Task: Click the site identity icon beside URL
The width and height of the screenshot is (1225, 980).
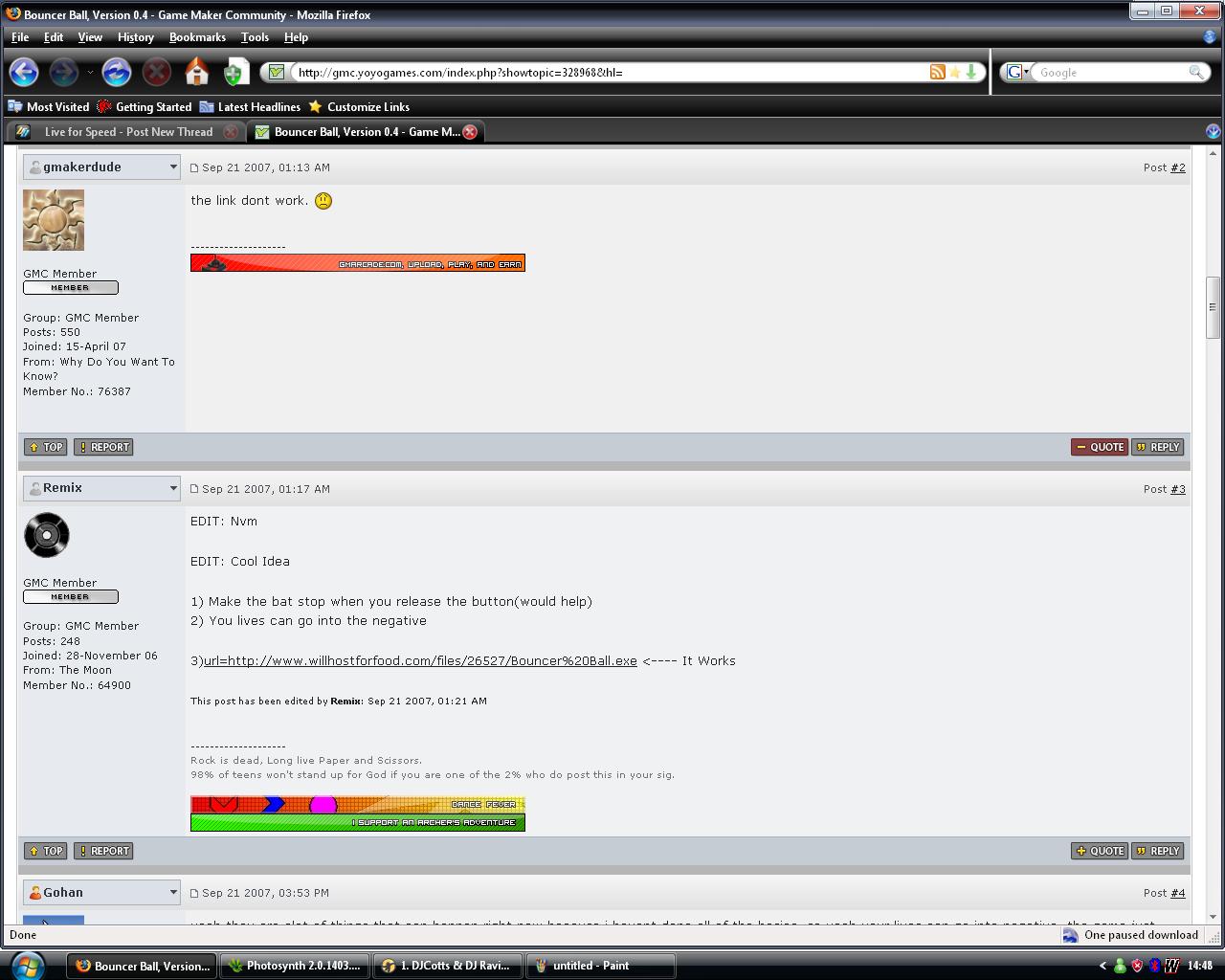Action: pyautogui.click(x=276, y=72)
